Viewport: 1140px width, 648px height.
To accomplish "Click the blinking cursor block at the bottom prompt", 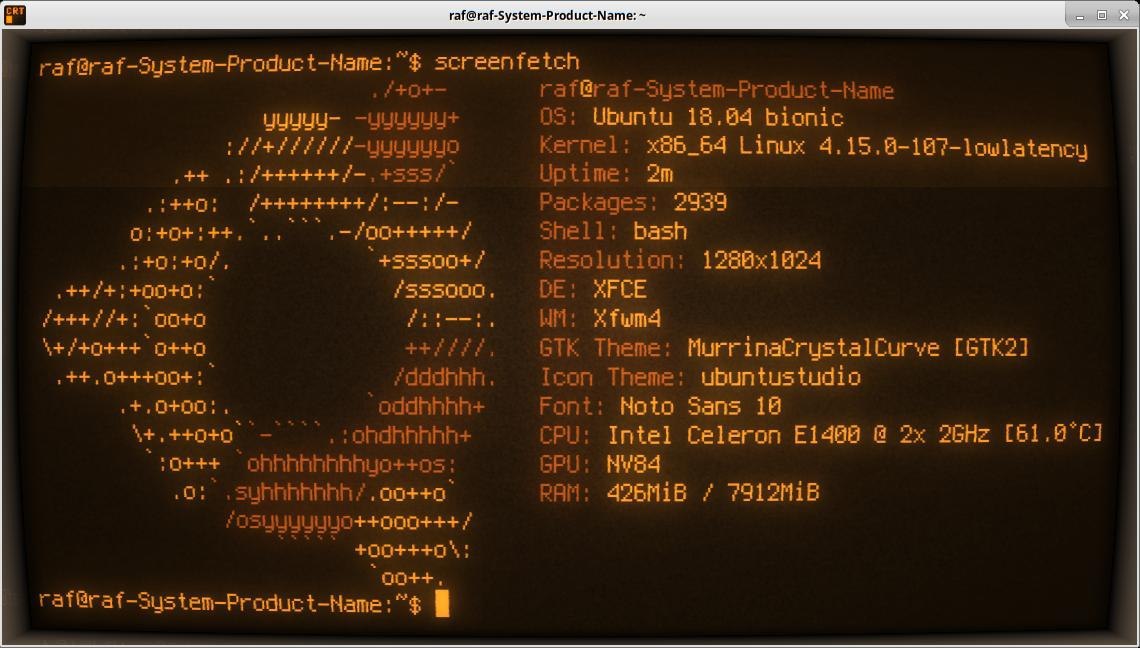I will pyautogui.click(x=442, y=604).
